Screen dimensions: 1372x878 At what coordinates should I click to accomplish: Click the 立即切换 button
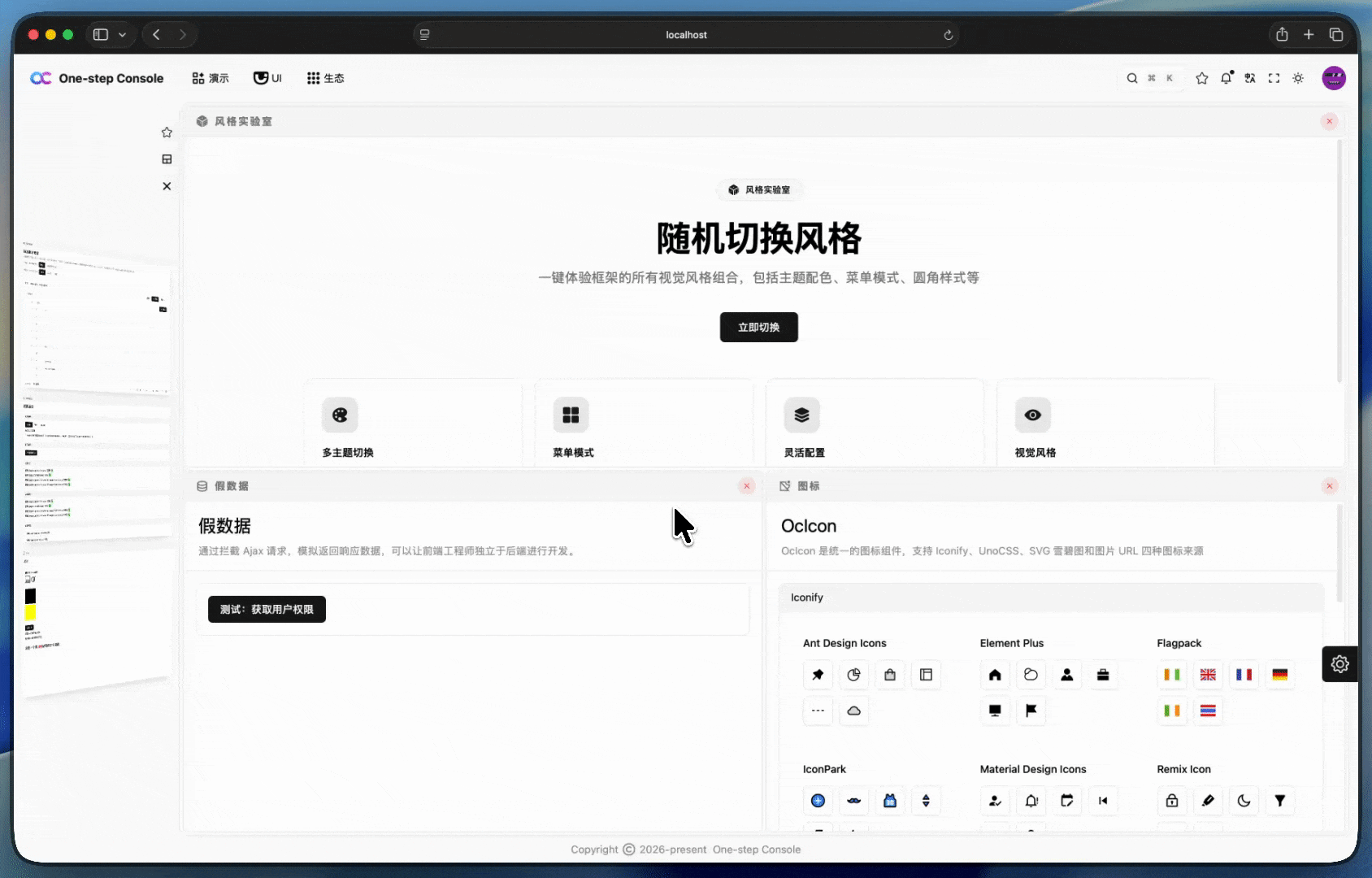(759, 327)
